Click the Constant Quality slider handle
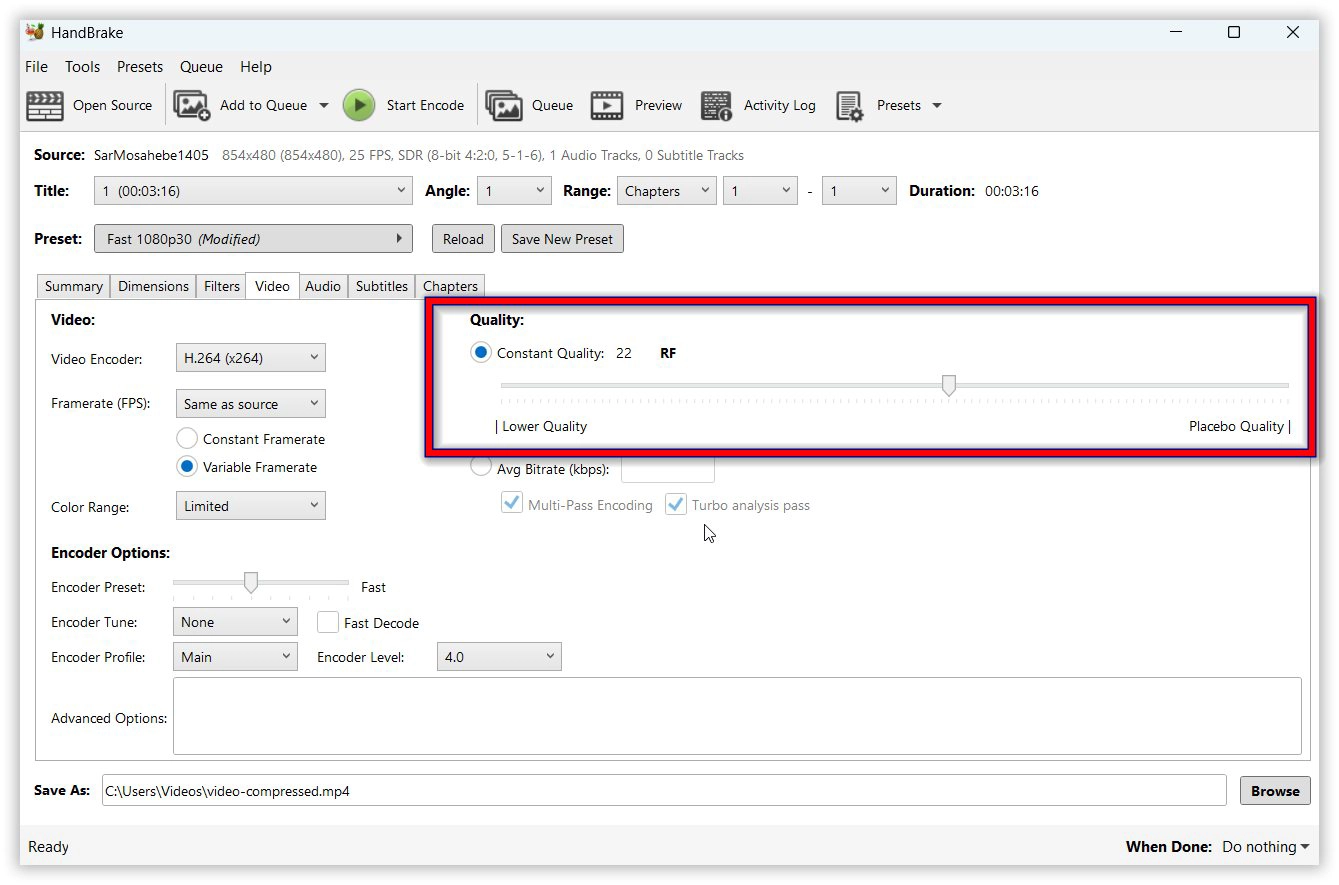The height and width of the screenshot is (885, 1339). 949,385
